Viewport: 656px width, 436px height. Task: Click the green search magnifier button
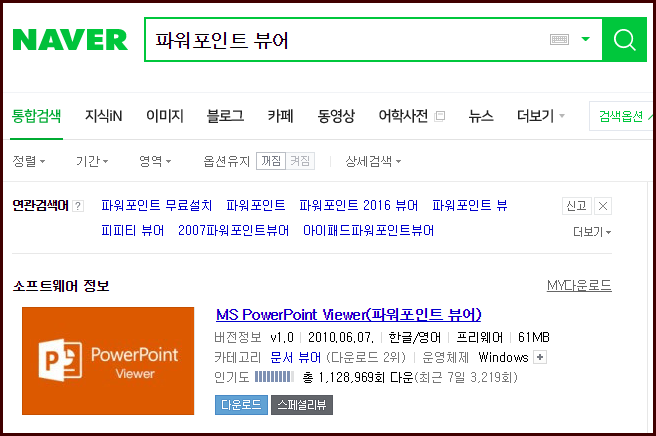click(624, 40)
